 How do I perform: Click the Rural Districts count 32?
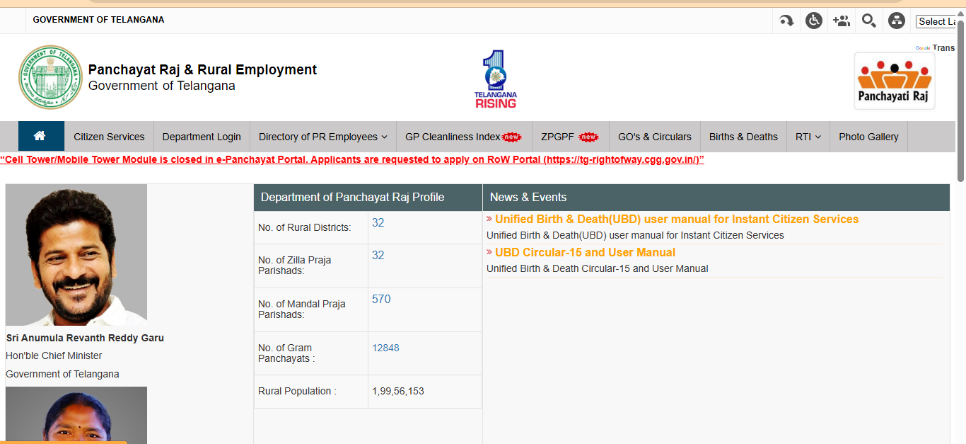pos(378,223)
